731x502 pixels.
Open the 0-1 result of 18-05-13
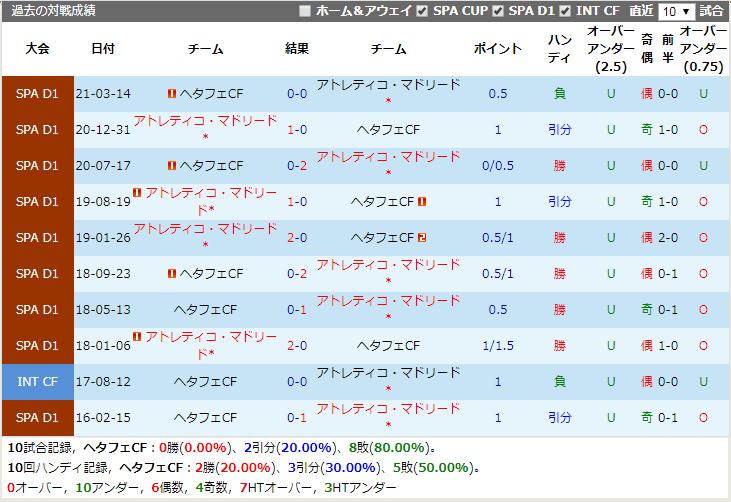tap(297, 309)
